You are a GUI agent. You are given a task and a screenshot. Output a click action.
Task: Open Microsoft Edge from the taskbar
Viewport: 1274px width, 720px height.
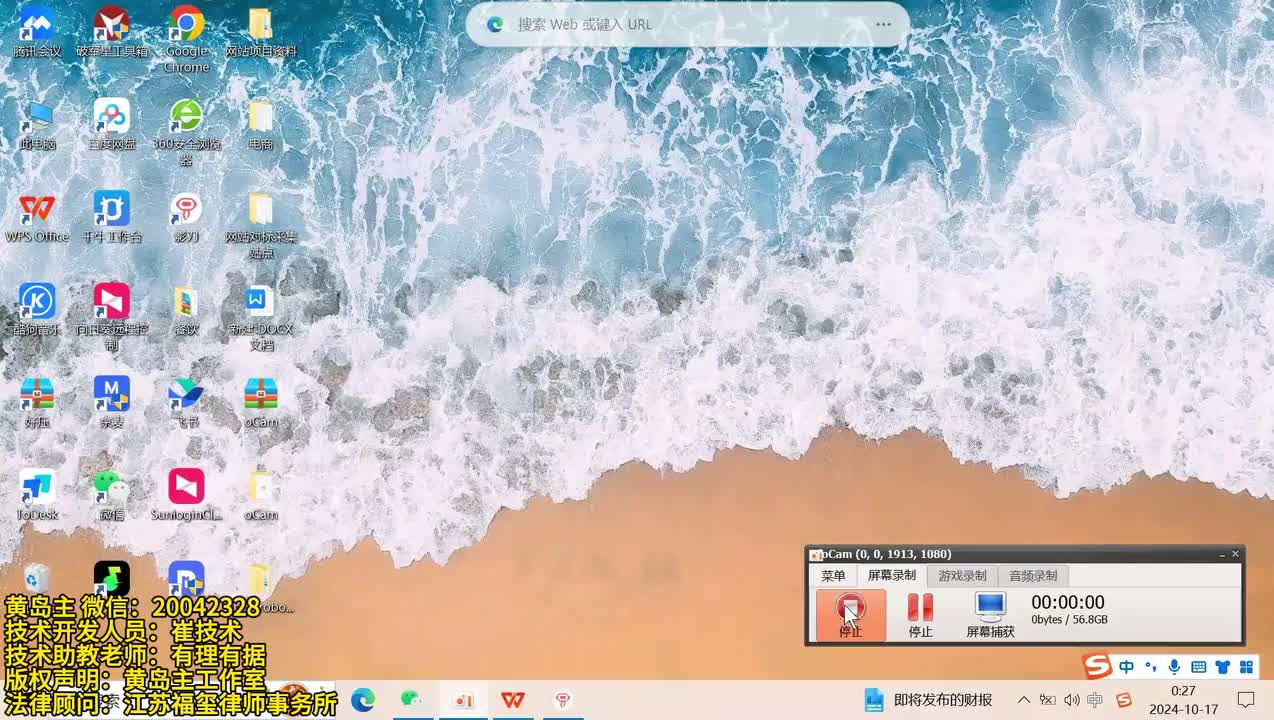click(x=363, y=700)
